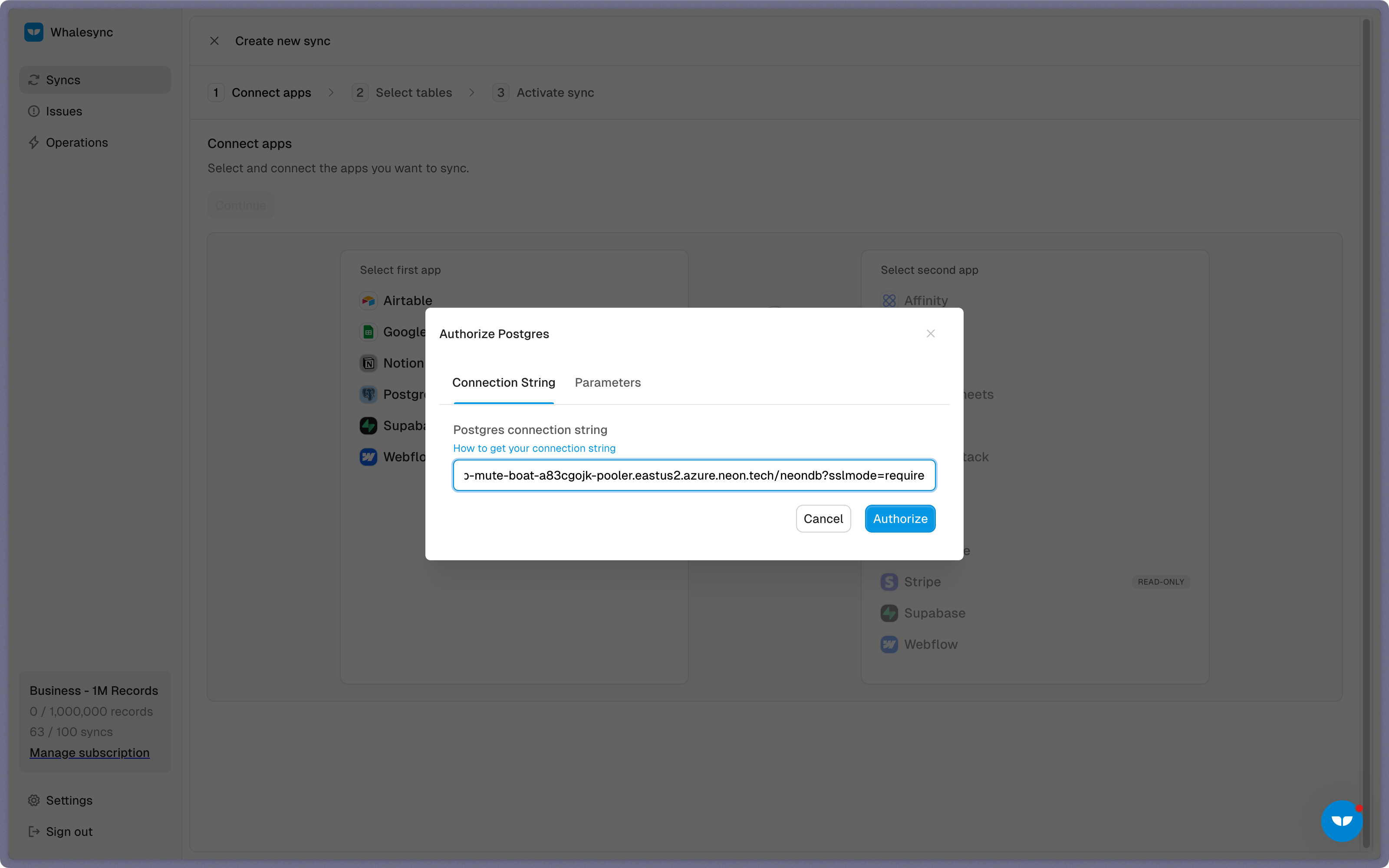Click the Operations lightning bolt icon
The width and height of the screenshot is (1389, 868).
tap(34, 142)
